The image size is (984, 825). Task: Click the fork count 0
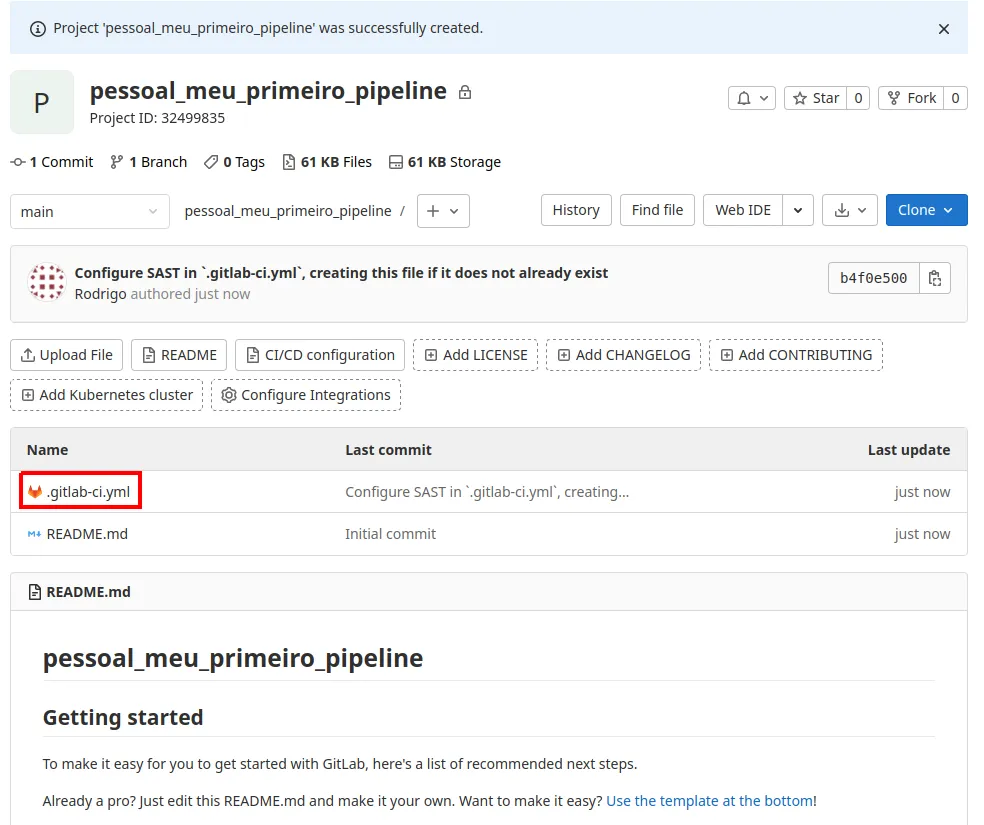point(955,98)
